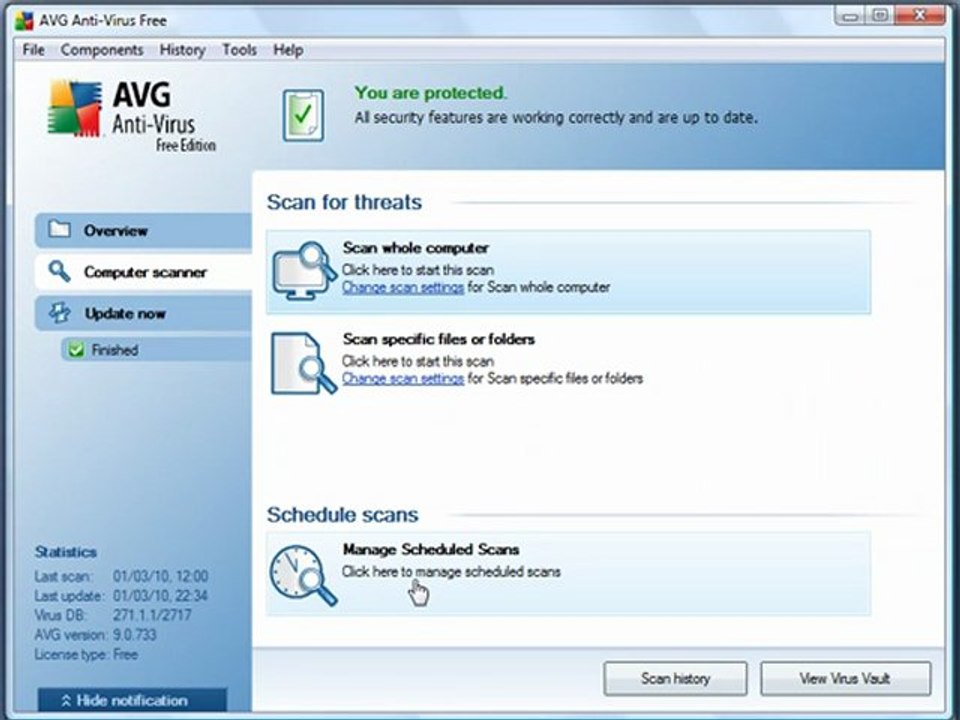The width and height of the screenshot is (960, 720).
Task: Open Manage Scheduled Scans
Action: click(x=568, y=574)
